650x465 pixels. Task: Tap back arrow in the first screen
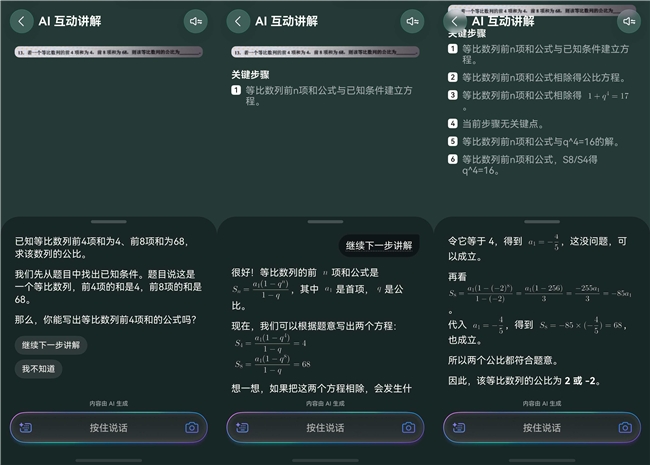[x=22, y=21]
